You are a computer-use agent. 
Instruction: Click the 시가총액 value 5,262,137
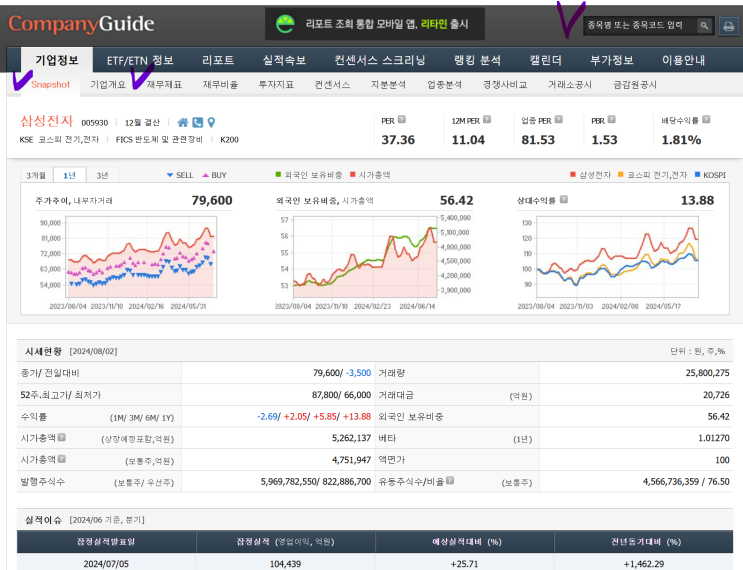point(351,438)
